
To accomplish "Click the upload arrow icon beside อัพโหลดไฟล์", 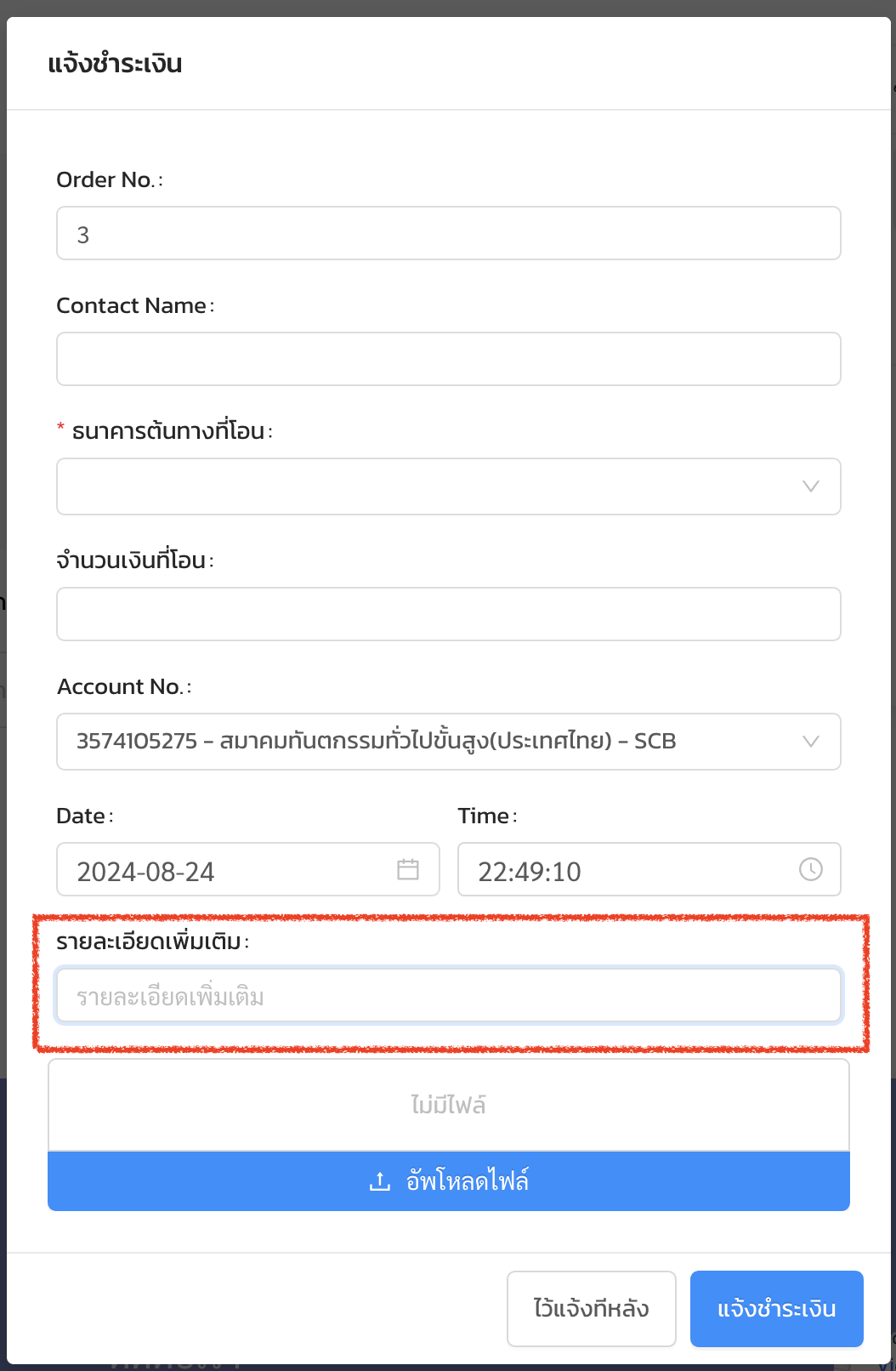I will 380,1181.
